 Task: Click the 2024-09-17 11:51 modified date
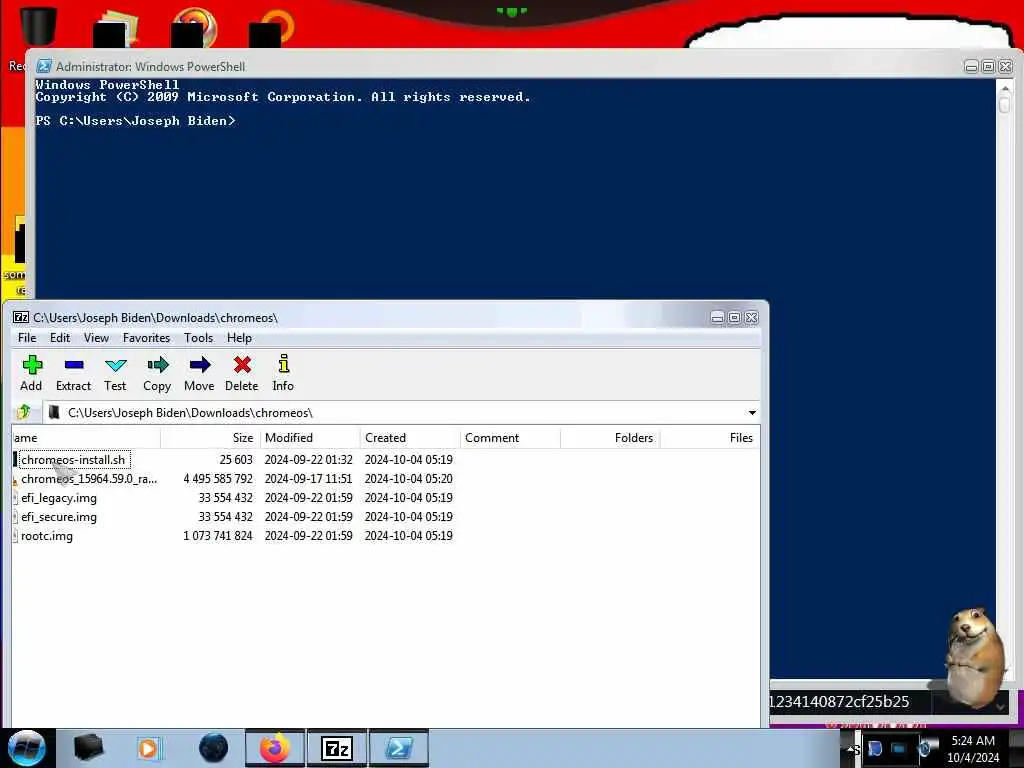(x=308, y=479)
